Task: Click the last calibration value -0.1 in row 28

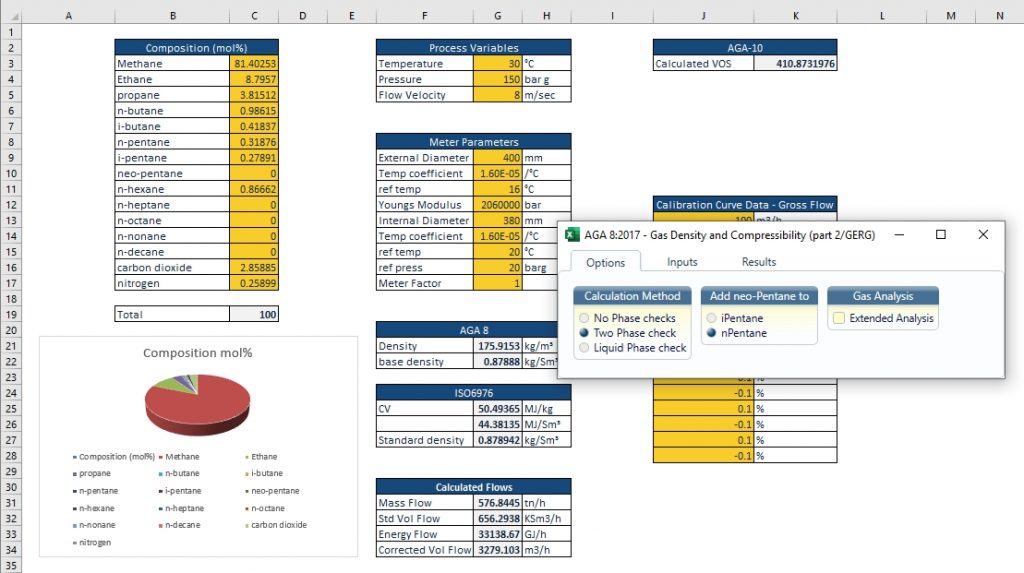Action: click(703, 455)
